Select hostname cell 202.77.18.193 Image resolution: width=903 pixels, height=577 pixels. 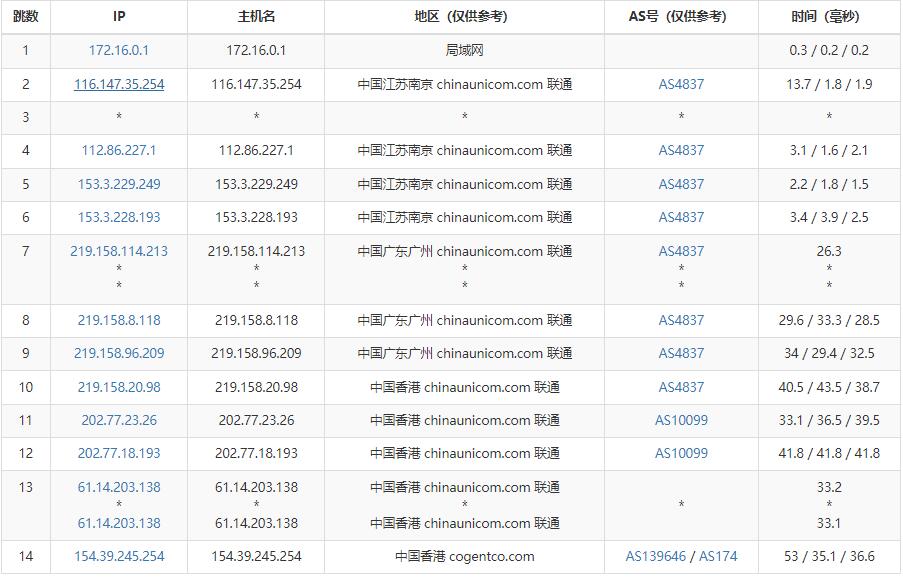pyautogui.click(x=256, y=453)
